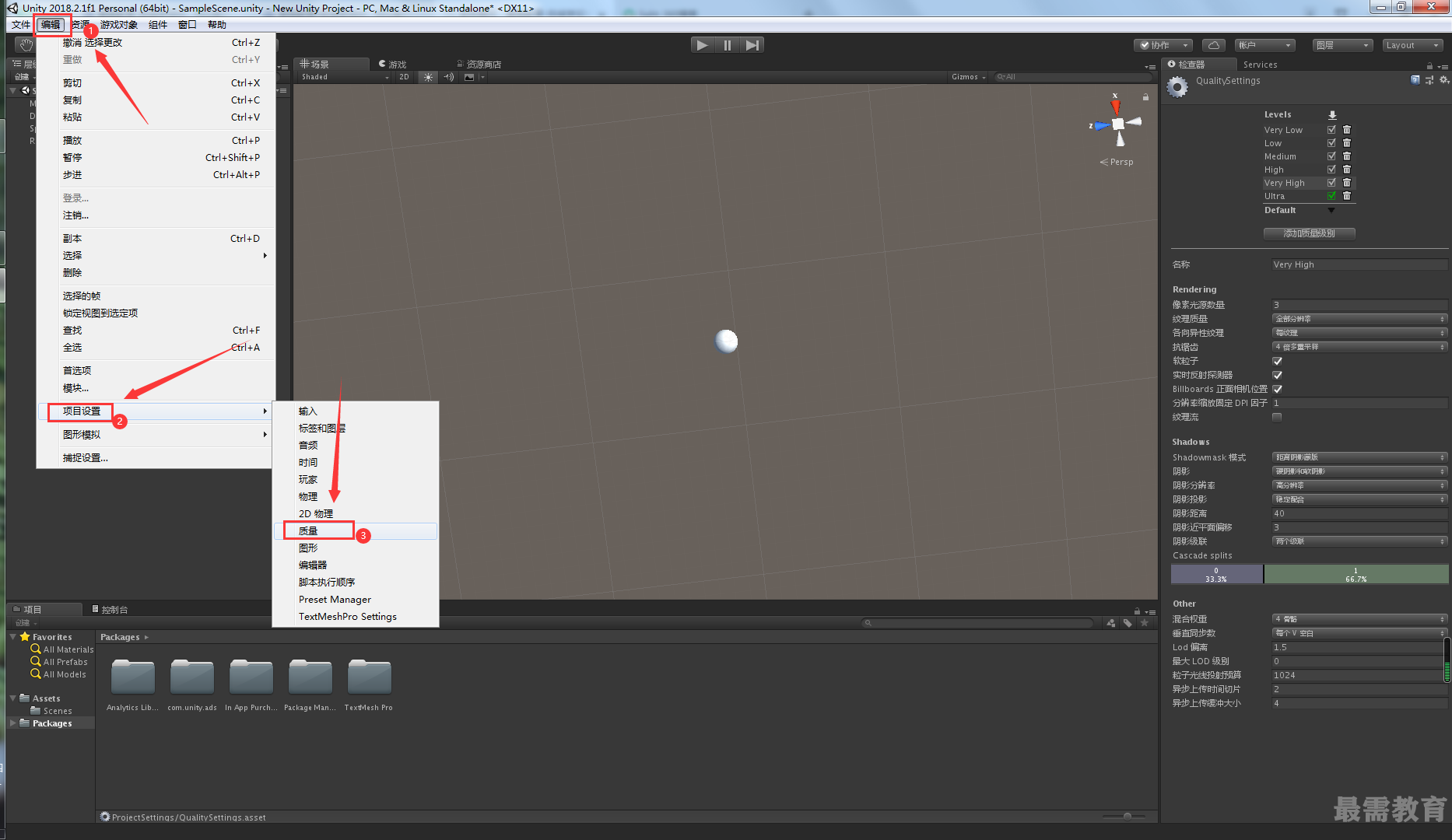Viewport: 1452px width, 840px height.
Task: Open the Gizmos dropdown
Action: coord(968,77)
